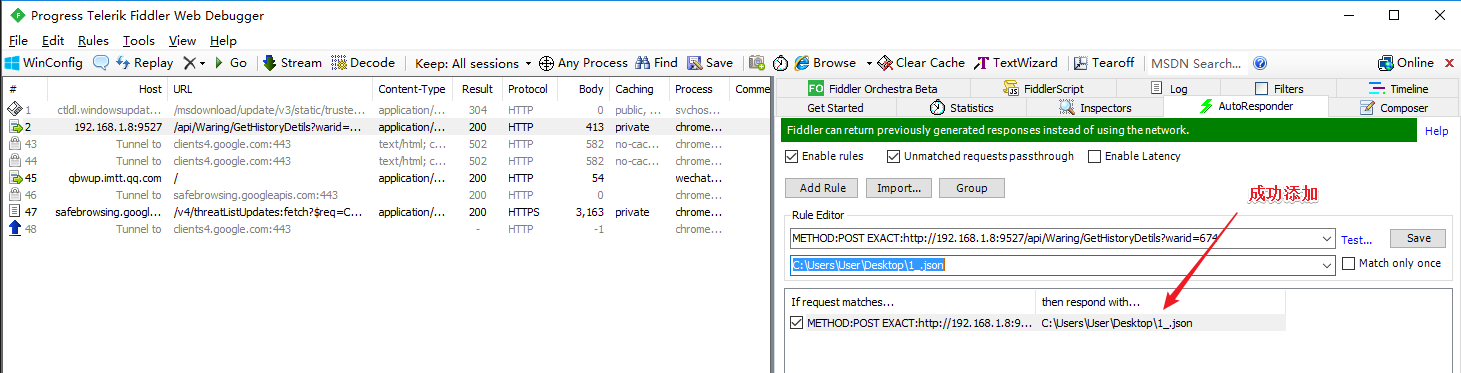Viewport: 1461px width, 373px height.
Task: Click the Test... link
Action: click(1356, 240)
